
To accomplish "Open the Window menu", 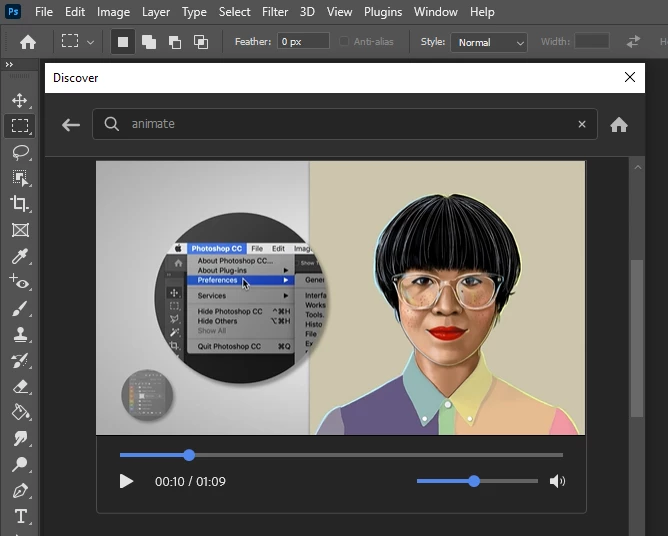I will [435, 12].
